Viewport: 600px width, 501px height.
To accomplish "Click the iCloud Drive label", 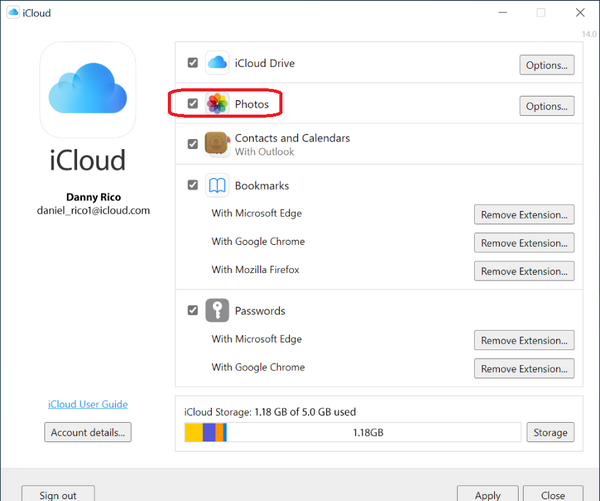I will pyautogui.click(x=265, y=63).
